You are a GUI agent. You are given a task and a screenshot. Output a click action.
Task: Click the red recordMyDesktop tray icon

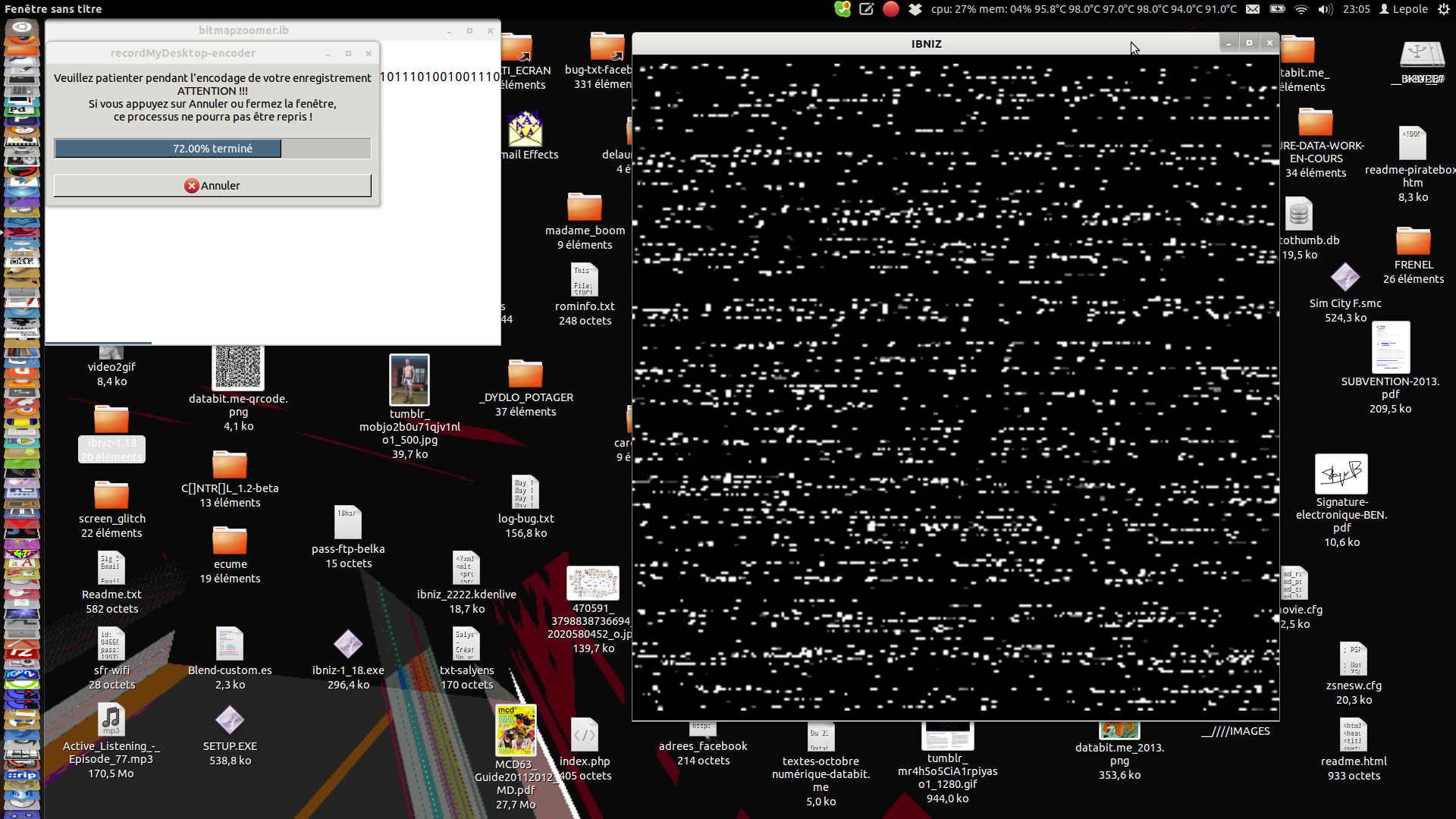click(891, 9)
